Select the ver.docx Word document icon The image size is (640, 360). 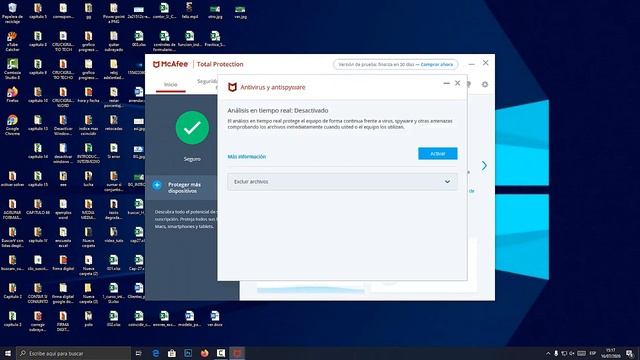[215, 319]
